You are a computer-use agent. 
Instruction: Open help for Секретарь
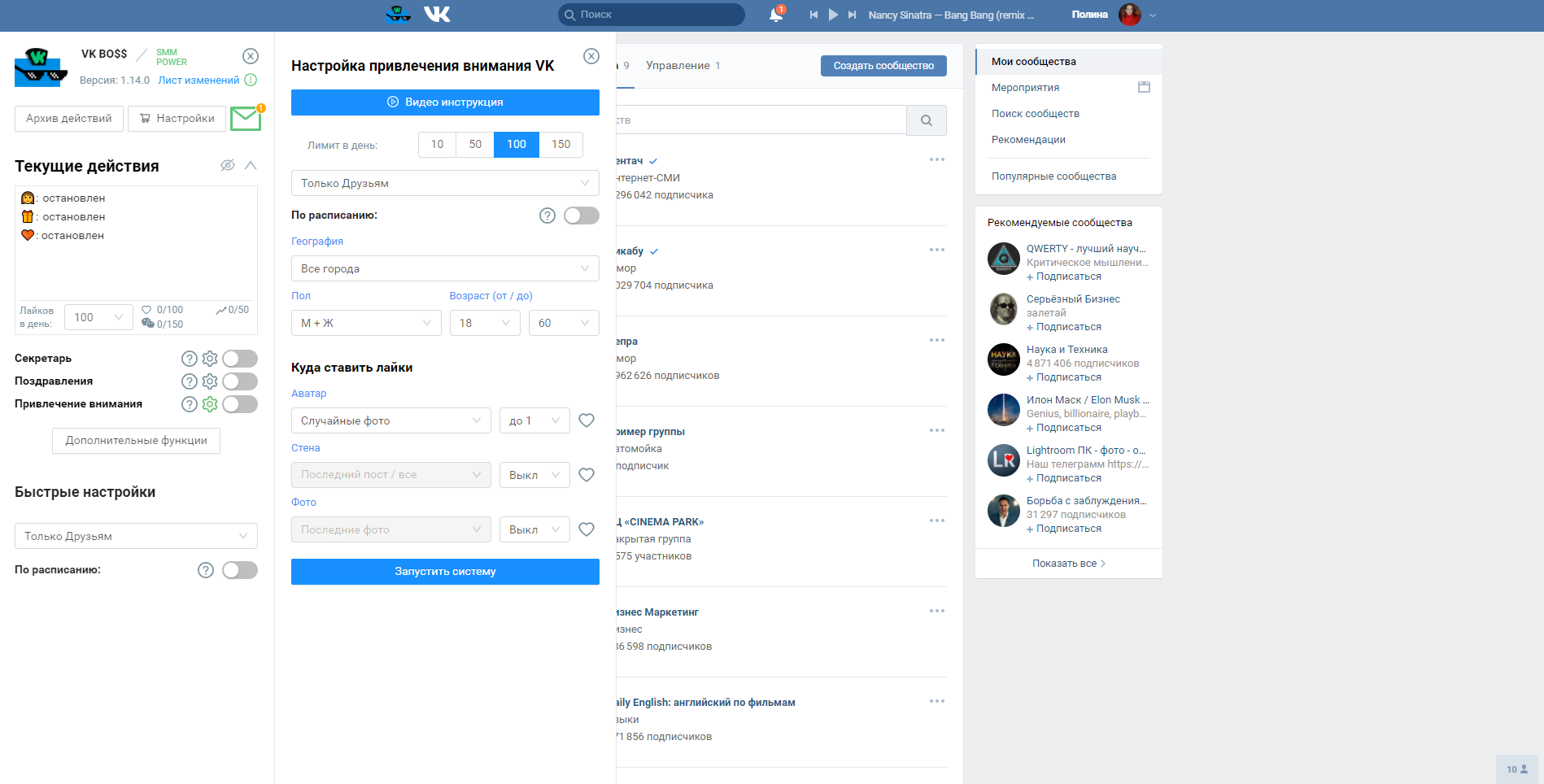(x=190, y=359)
